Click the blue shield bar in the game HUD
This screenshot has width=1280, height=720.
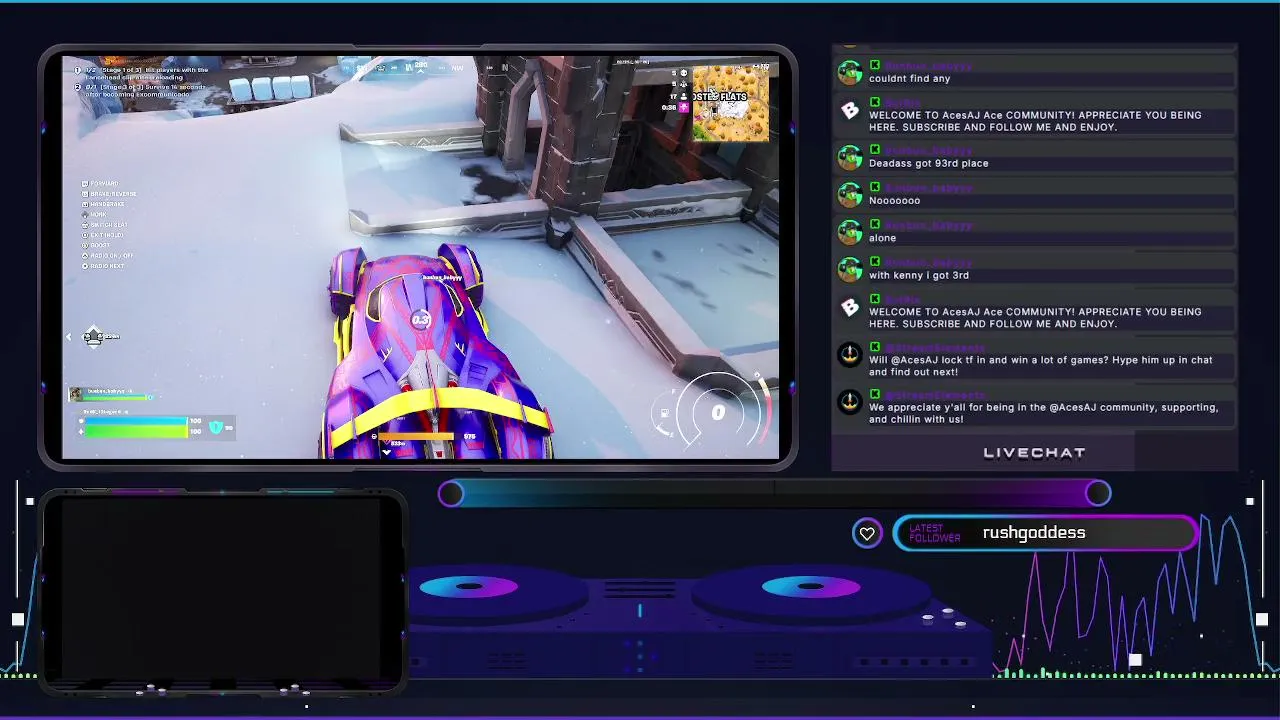135,421
